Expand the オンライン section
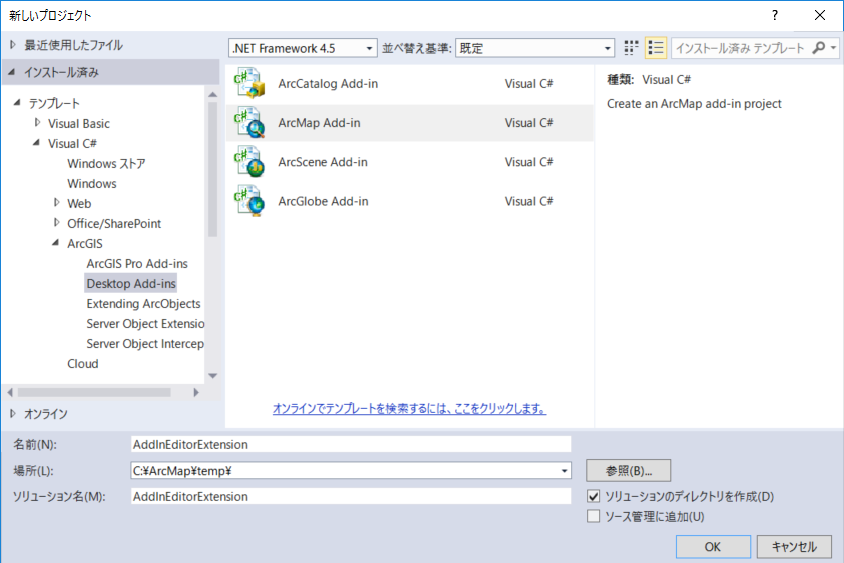Image resolution: width=844 pixels, height=563 pixels. (x=13, y=413)
